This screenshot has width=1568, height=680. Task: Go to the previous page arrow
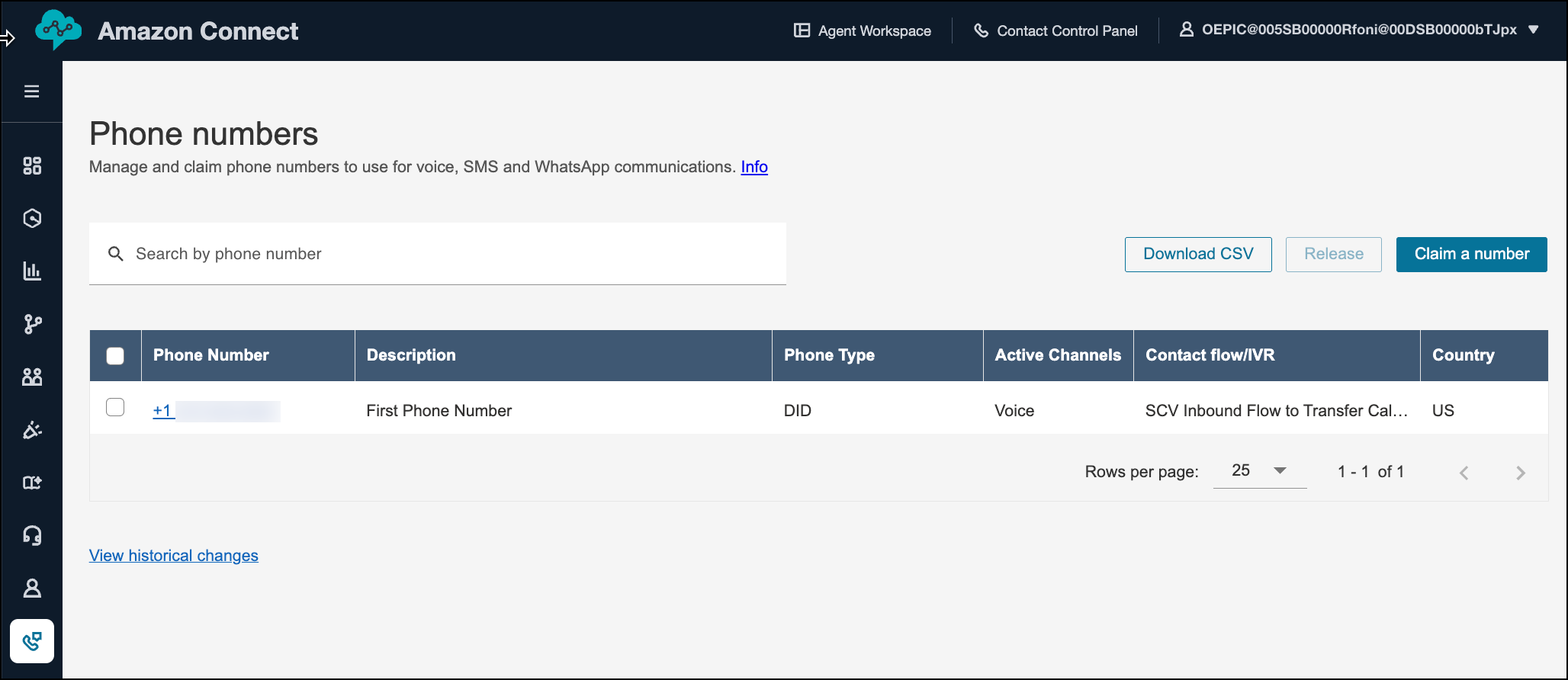(x=1464, y=473)
